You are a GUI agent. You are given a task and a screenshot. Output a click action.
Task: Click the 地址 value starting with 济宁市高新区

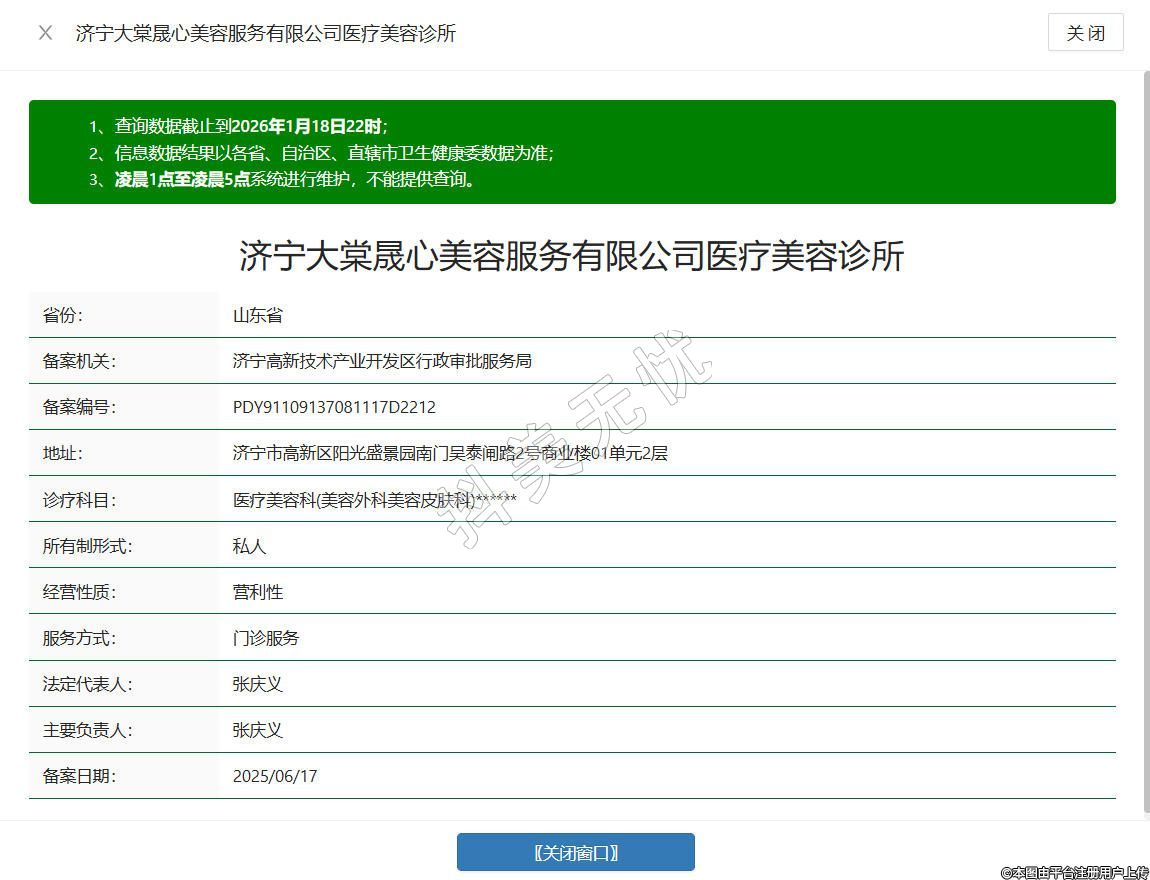450,453
